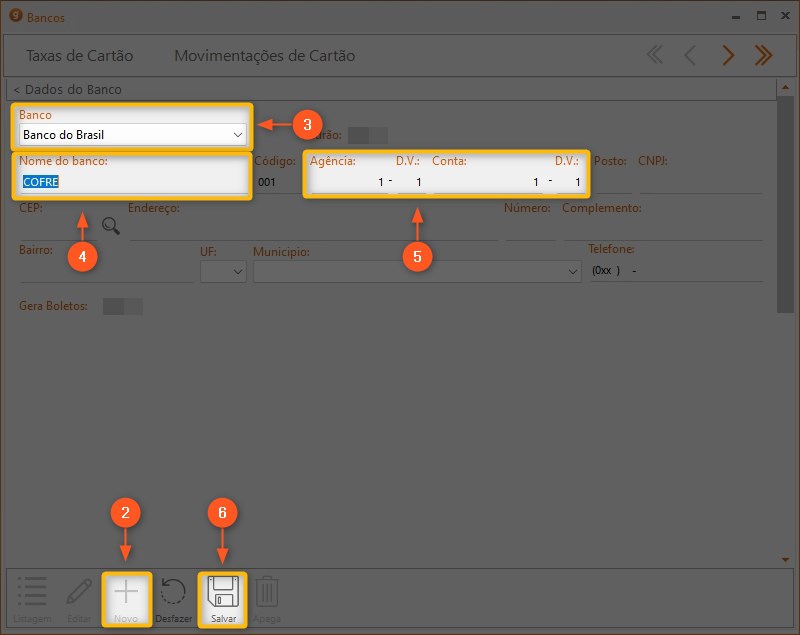Click the Apaga trash icon

point(266,594)
